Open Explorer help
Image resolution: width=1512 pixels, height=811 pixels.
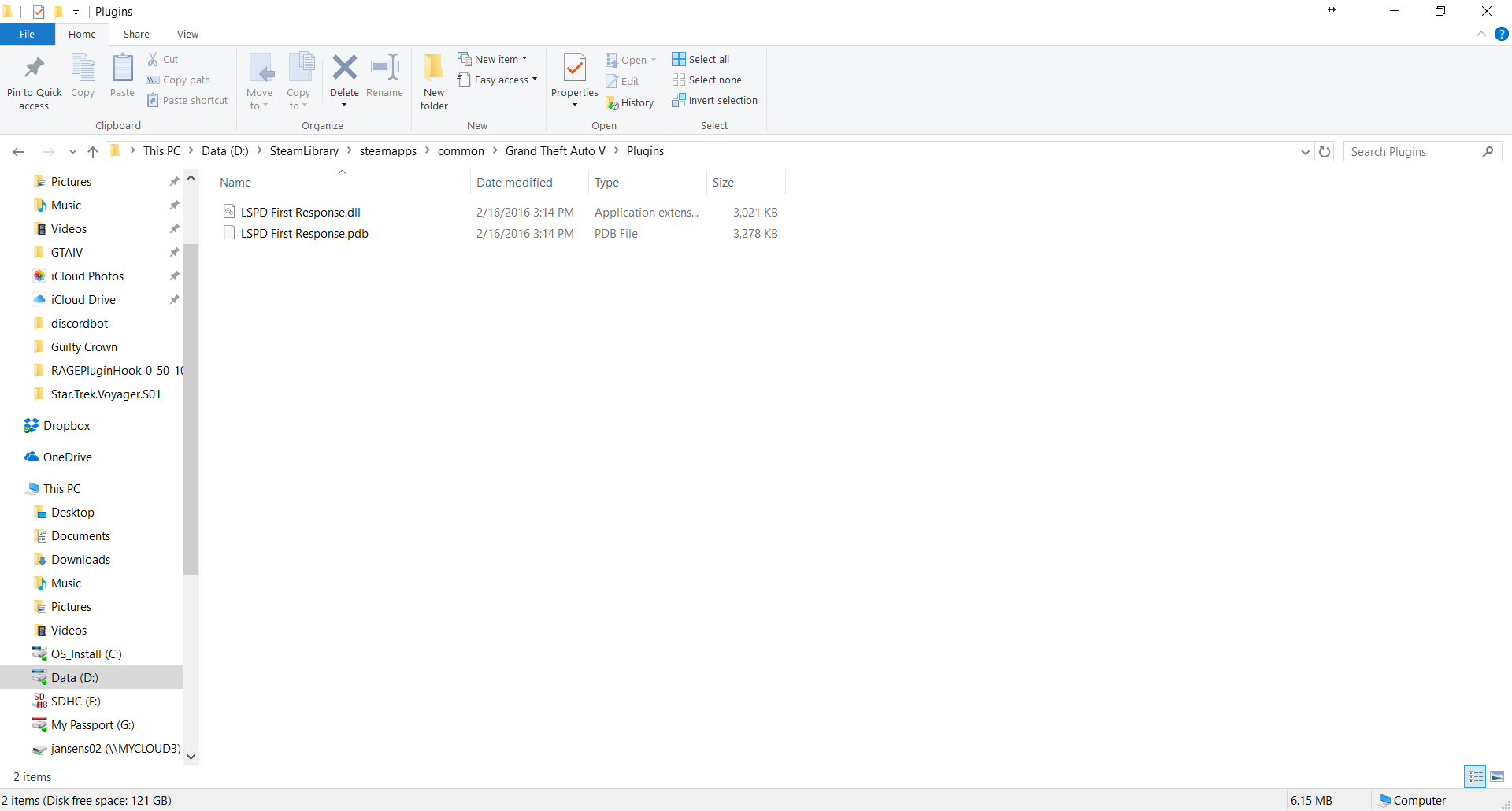(x=1502, y=34)
